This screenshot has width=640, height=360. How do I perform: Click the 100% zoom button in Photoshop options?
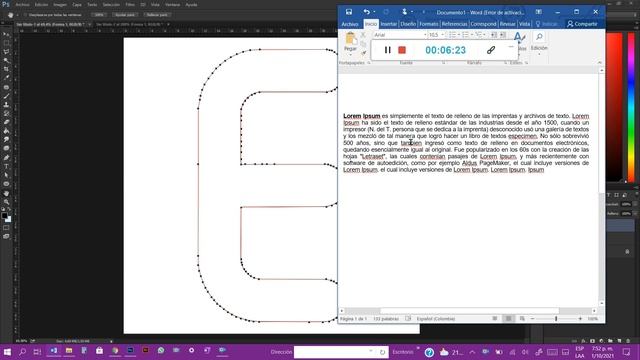coord(99,15)
